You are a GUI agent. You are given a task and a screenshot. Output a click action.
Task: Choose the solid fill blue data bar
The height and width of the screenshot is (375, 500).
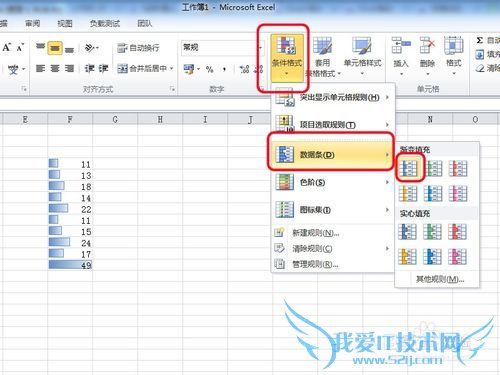[x=407, y=232]
